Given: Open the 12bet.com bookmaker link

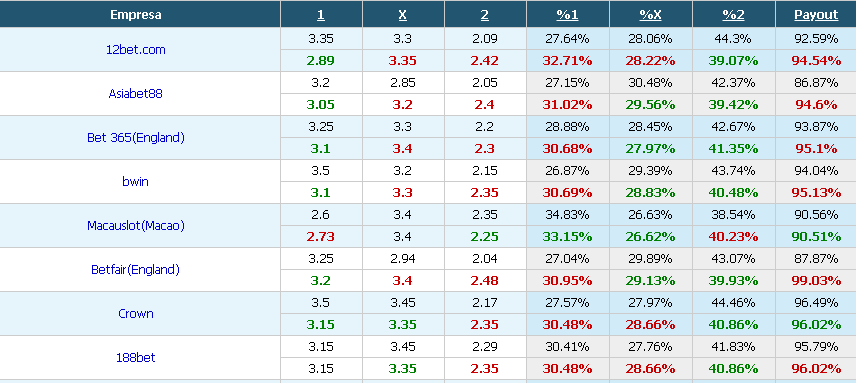Looking at the screenshot, I should (135, 50).
